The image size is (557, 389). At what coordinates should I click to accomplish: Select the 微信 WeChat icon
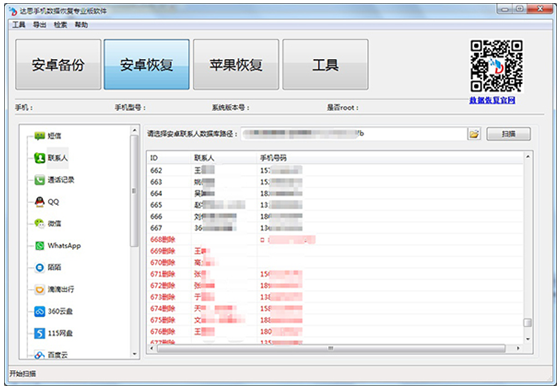click(x=39, y=223)
